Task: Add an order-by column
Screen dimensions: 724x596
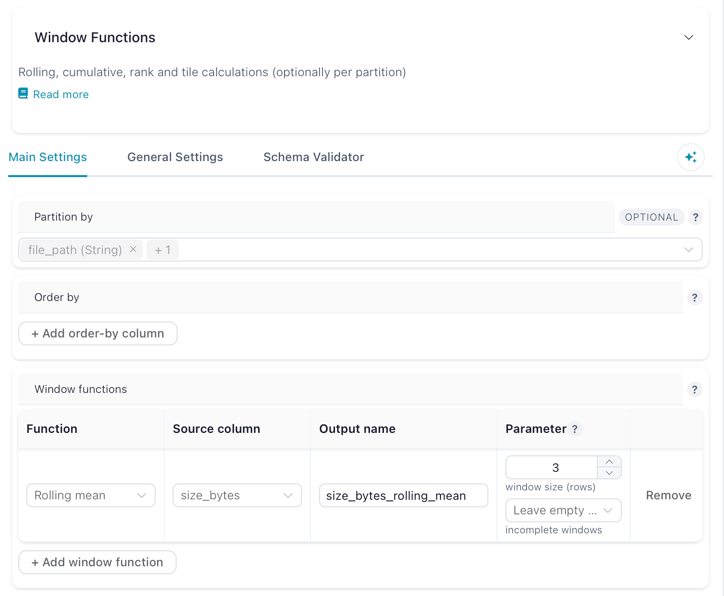Action: point(98,333)
